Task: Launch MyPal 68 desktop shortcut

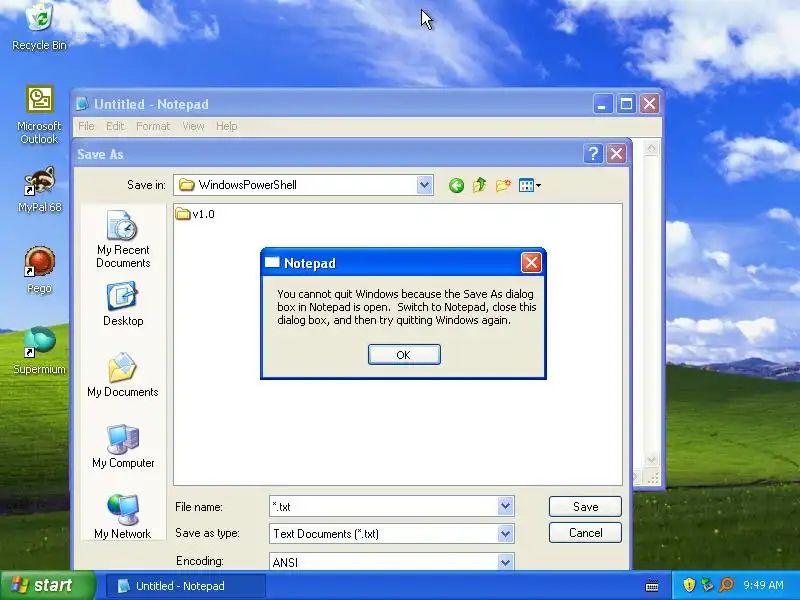Action: pos(39,189)
